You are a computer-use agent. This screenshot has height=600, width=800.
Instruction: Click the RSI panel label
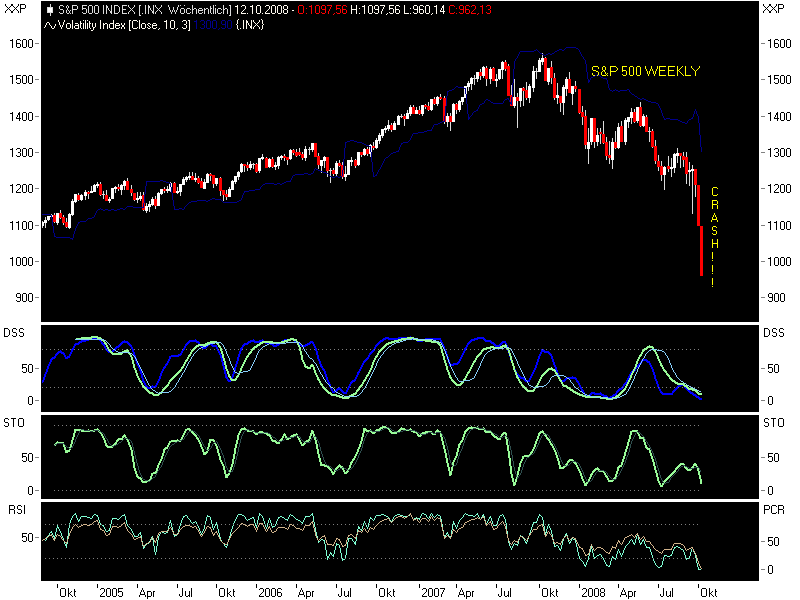pos(17,510)
